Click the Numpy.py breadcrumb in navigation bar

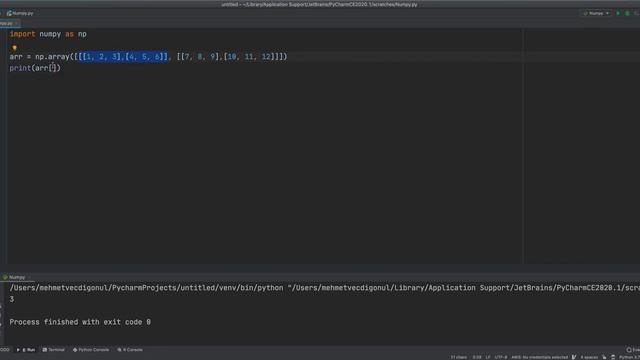pyautogui.click(x=20, y=13)
